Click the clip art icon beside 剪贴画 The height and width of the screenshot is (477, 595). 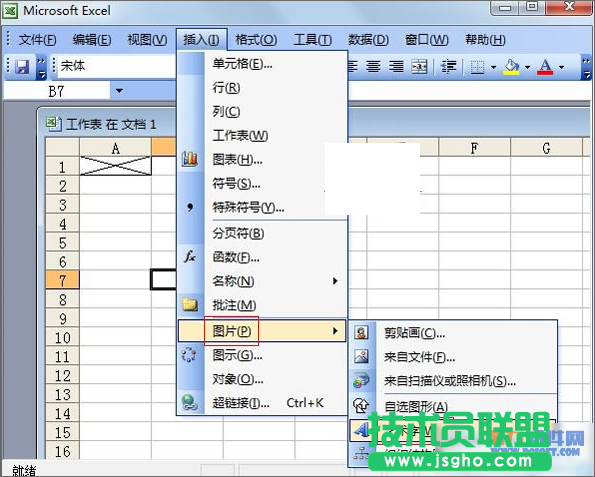click(x=361, y=332)
